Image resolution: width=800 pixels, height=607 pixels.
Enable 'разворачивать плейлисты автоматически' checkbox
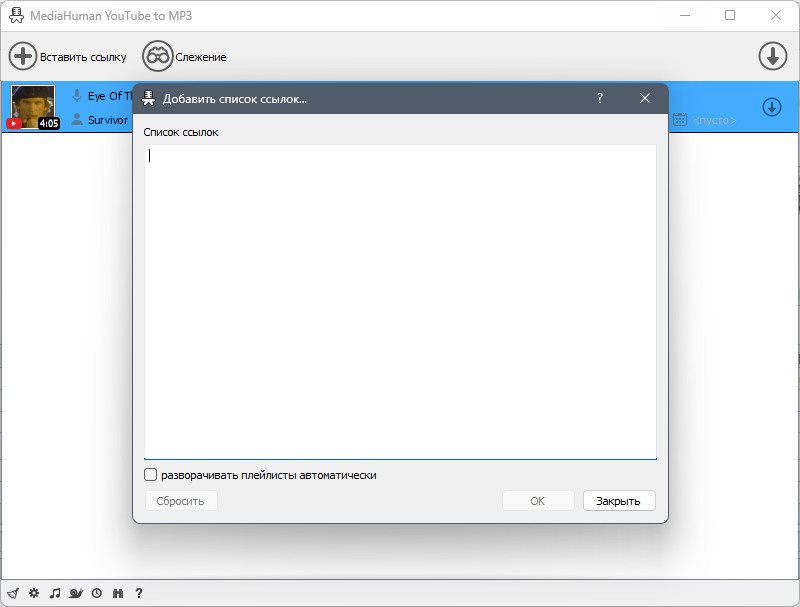coord(151,475)
